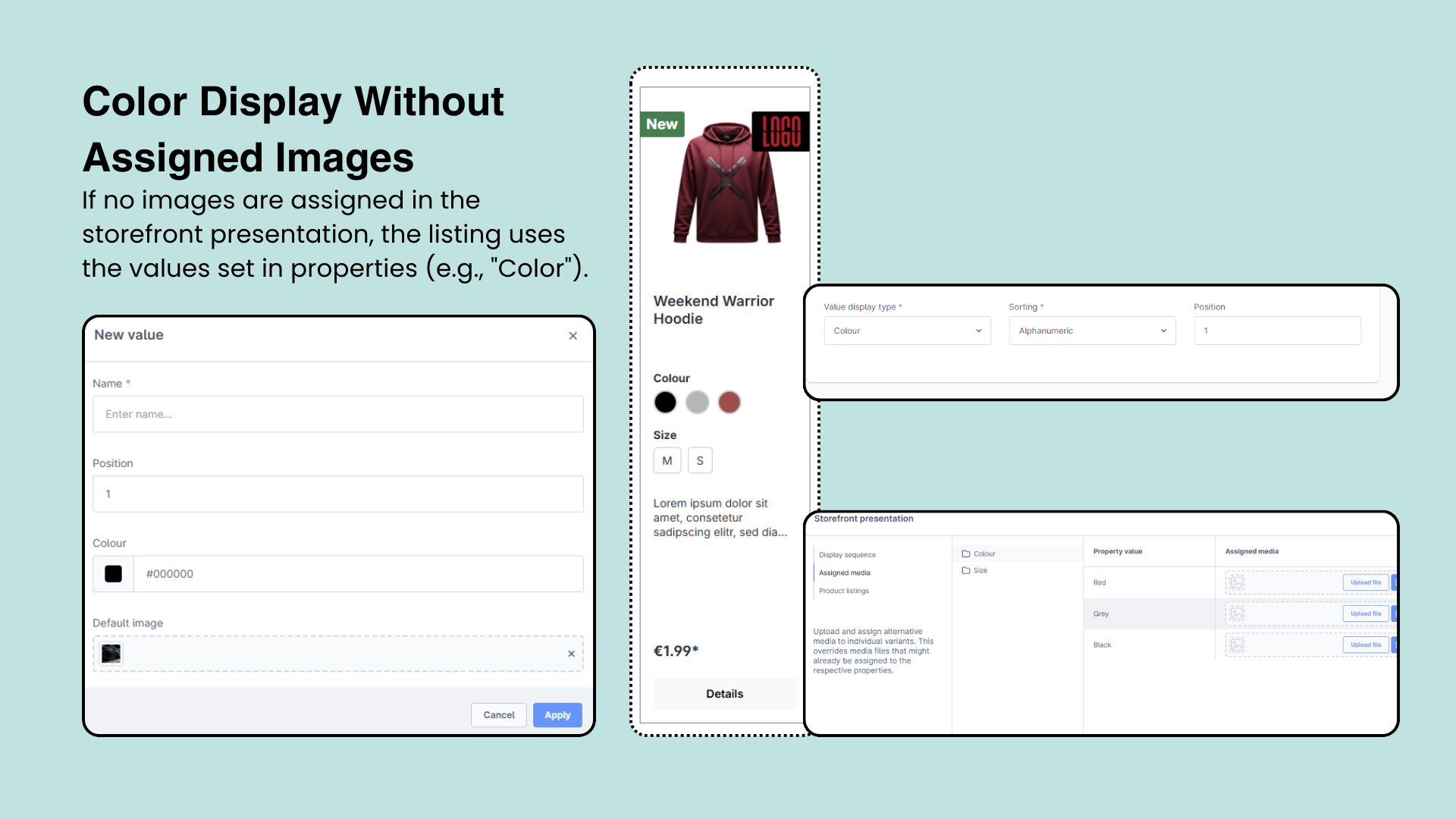Click the black colour swatch in new value form
Screen dimensions: 1456x819
coord(113,573)
